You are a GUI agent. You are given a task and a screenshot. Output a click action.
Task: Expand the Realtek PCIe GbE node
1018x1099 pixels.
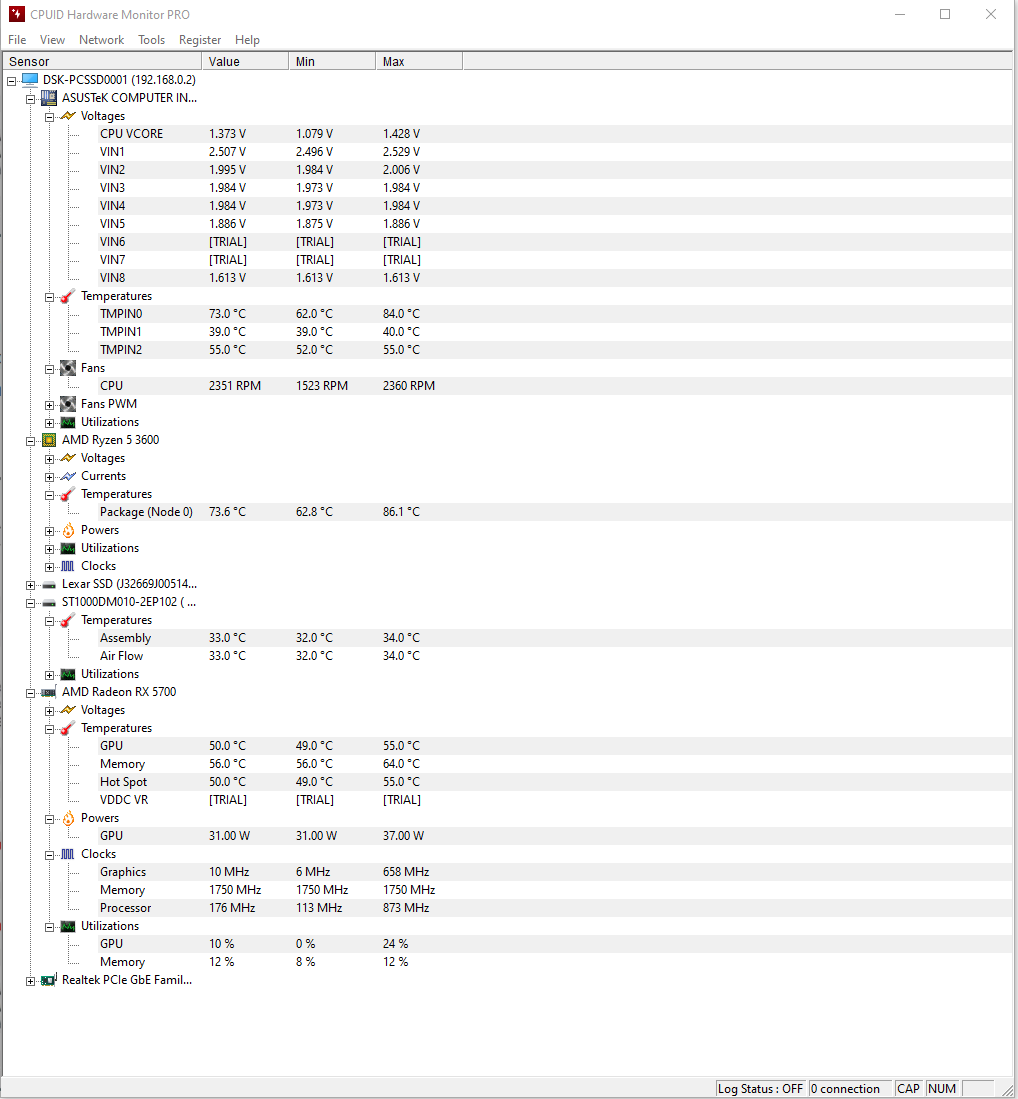30,981
